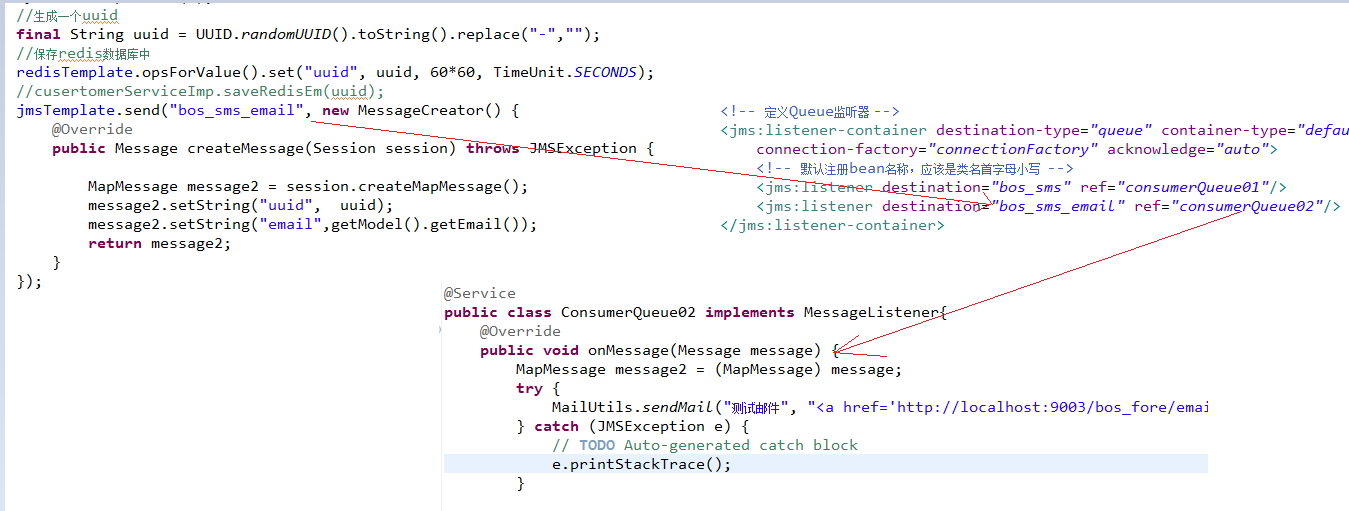Click the closing </jms:listener-container> tag

coord(832,225)
